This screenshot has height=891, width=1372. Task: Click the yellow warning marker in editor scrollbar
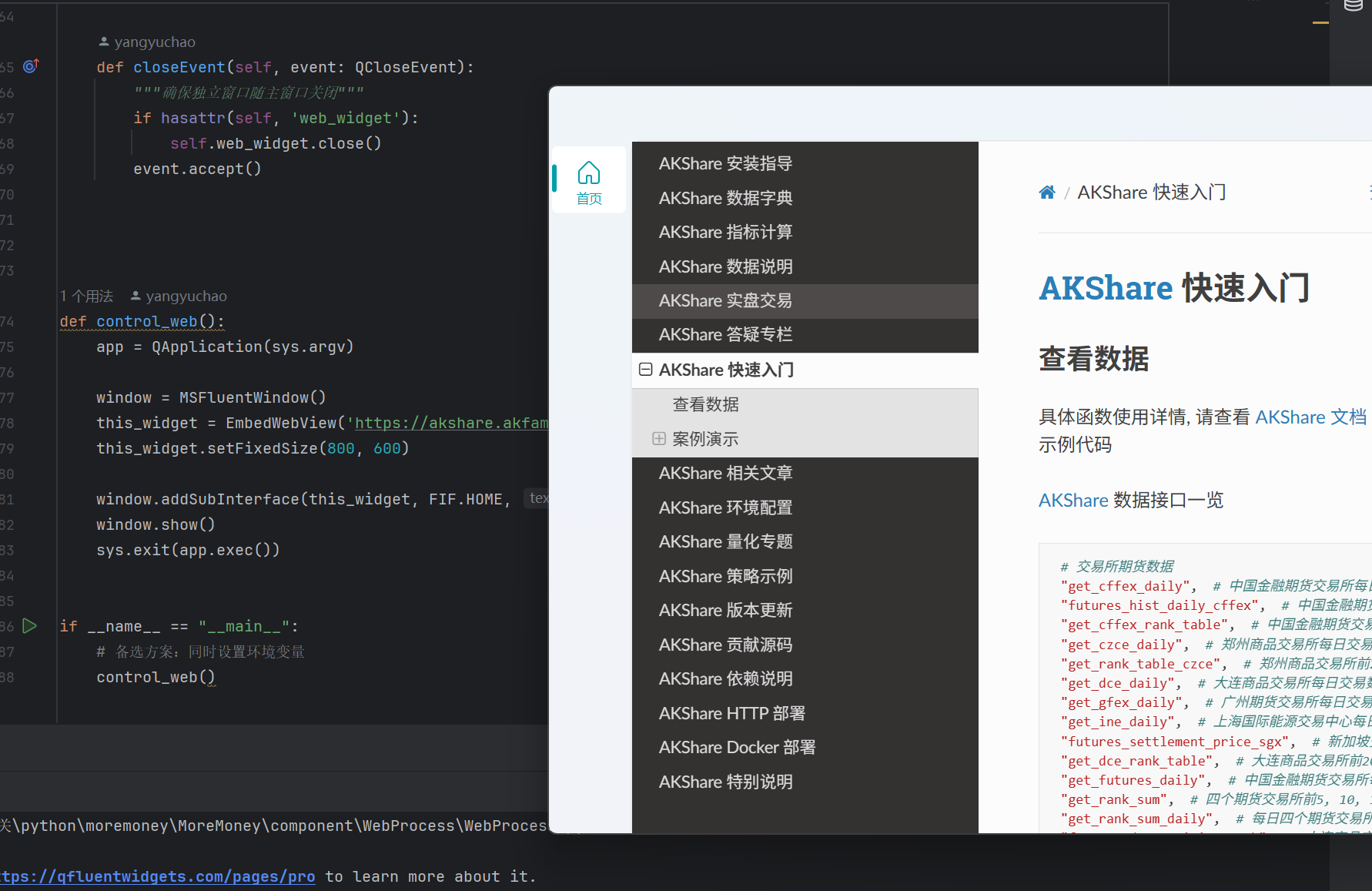coord(1320,22)
